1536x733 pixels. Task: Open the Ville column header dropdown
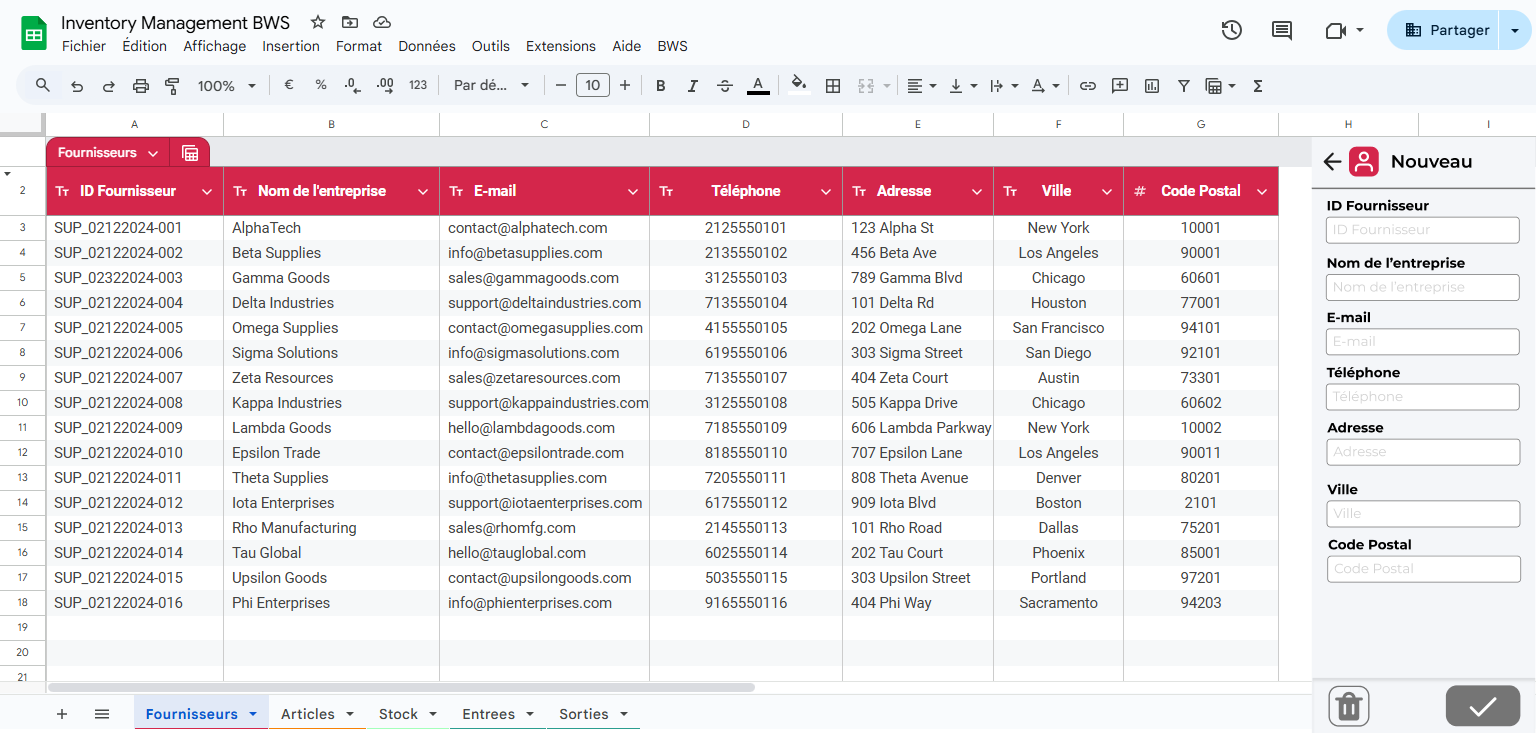coord(1107,191)
